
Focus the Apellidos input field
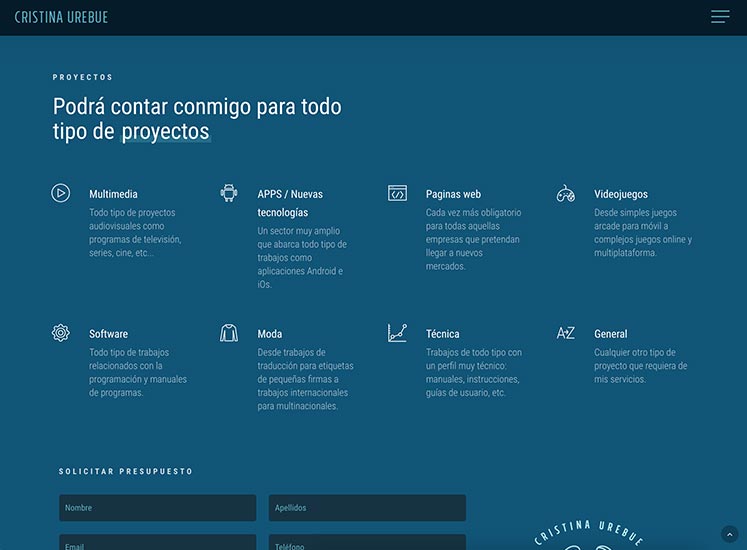coord(367,508)
